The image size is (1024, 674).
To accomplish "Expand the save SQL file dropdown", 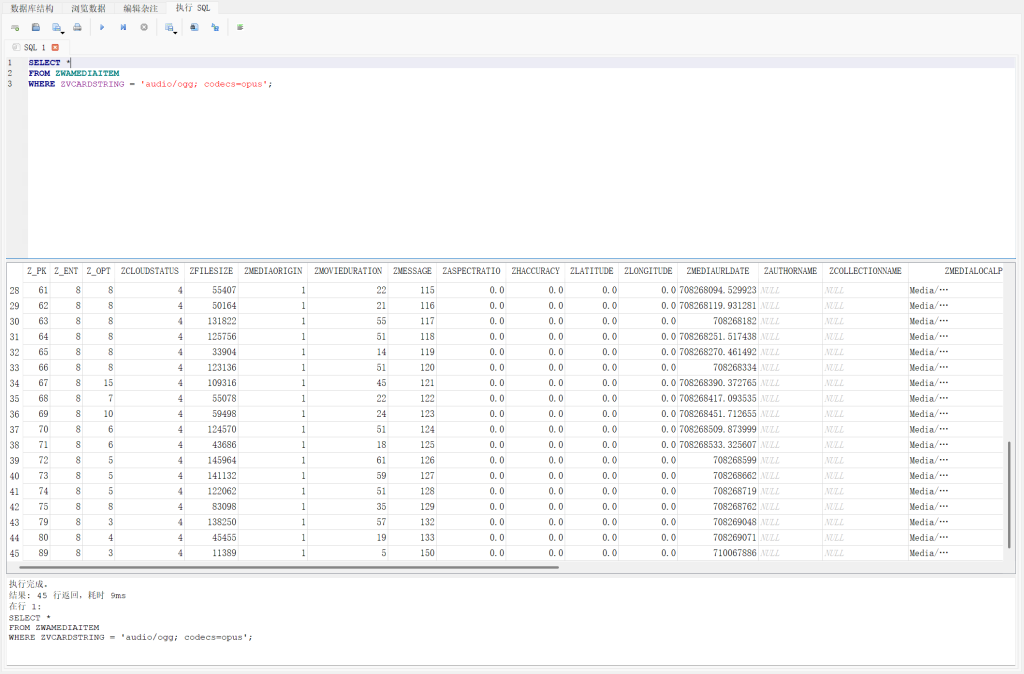I will [x=63, y=32].
